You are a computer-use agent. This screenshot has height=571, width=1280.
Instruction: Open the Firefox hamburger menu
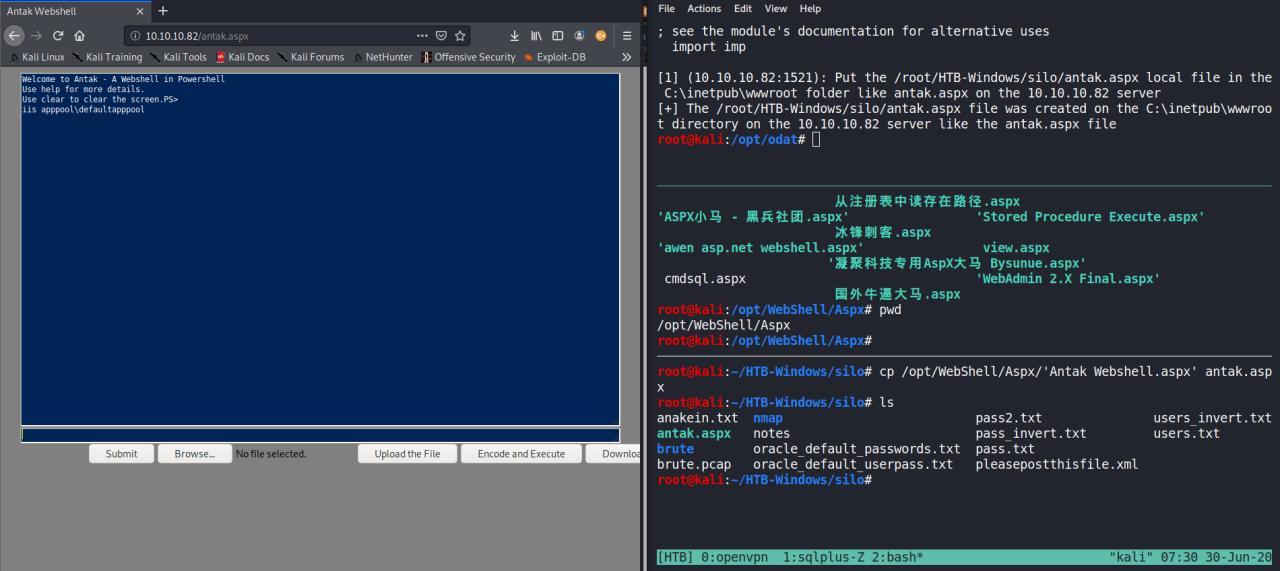pyautogui.click(x=627, y=36)
